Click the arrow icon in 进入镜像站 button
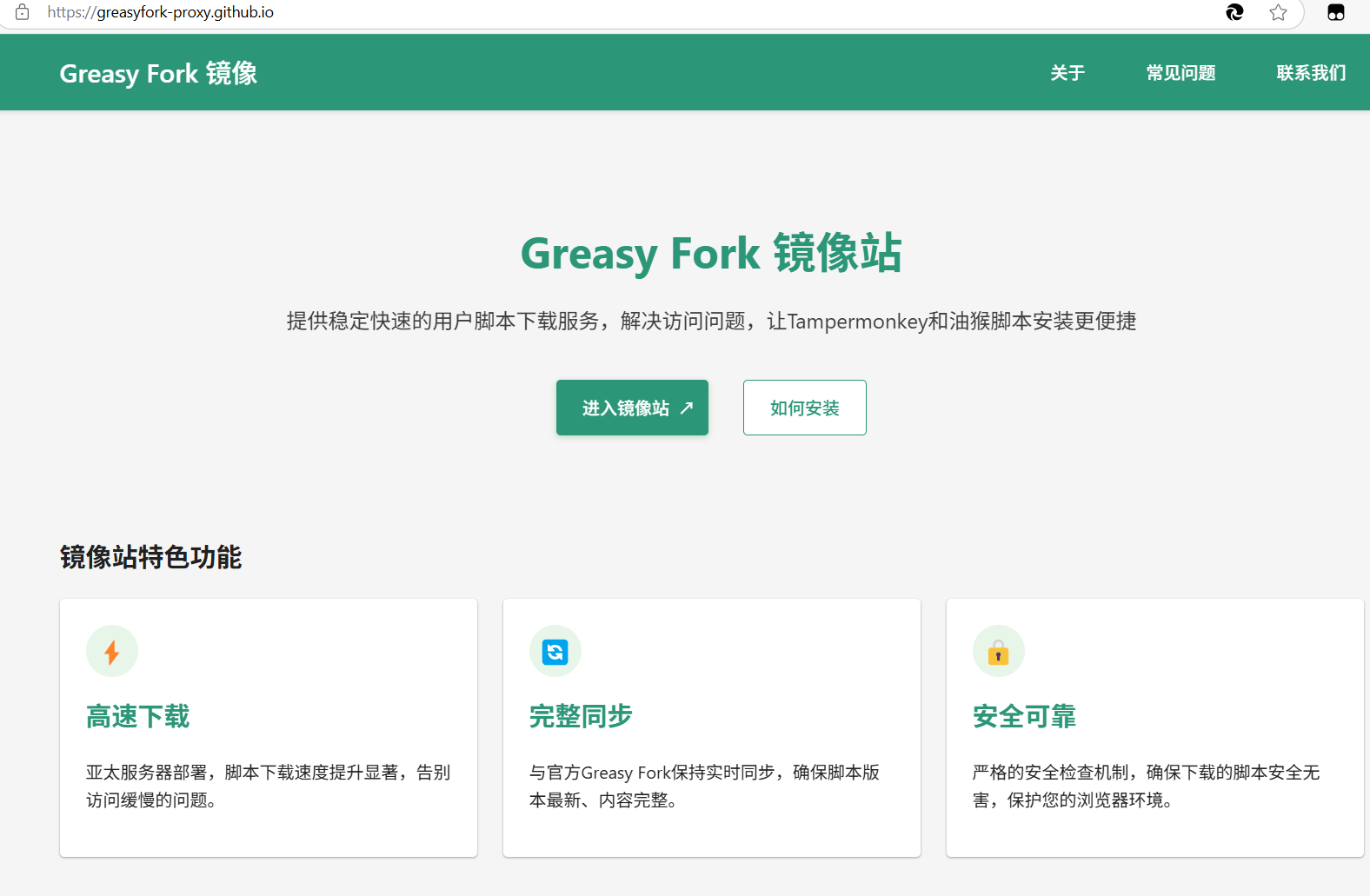The image size is (1370, 896). click(687, 408)
